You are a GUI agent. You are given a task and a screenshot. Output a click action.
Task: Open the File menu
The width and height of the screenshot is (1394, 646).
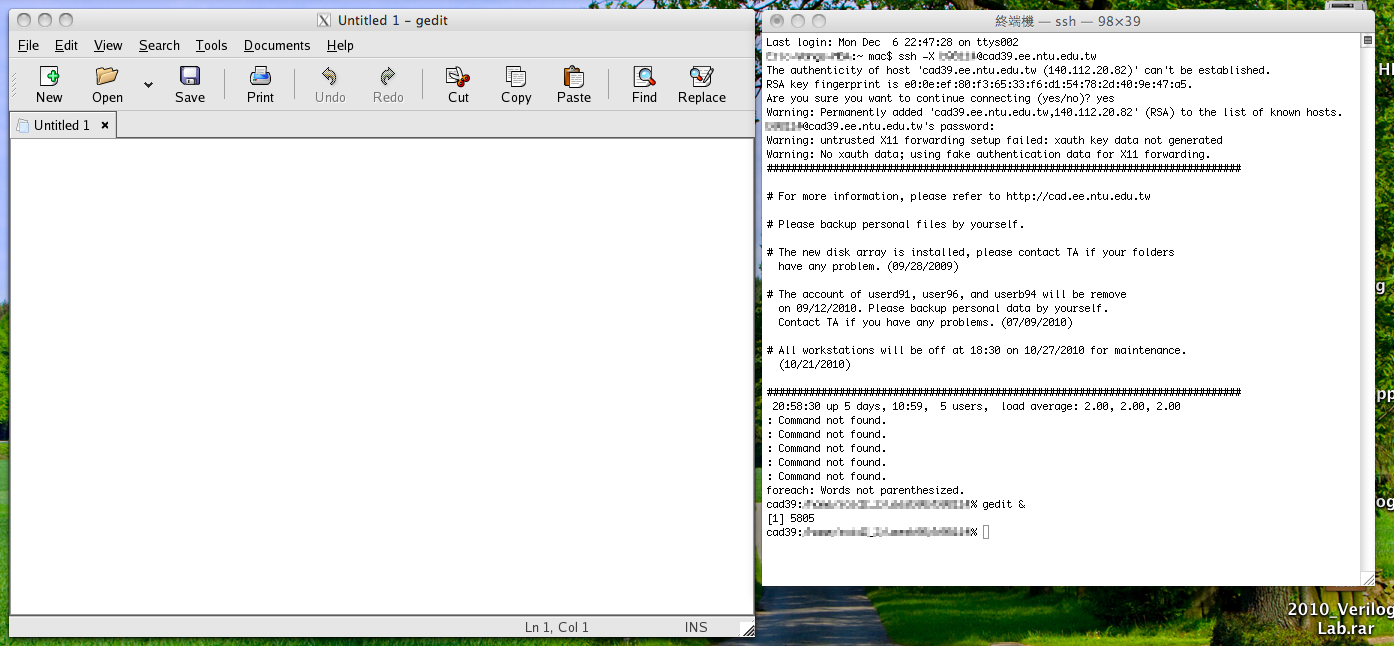point(28,45)
